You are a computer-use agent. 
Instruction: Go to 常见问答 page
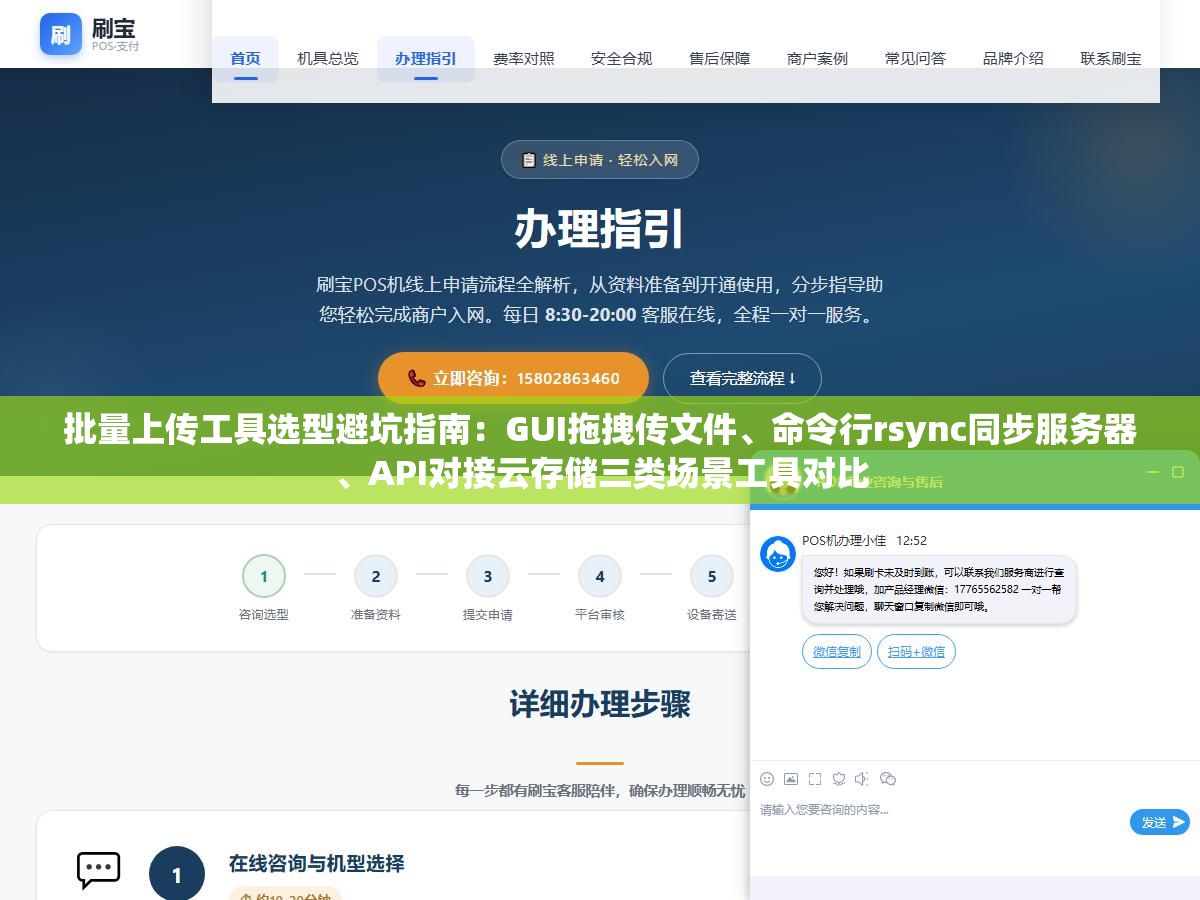[x=916, y=58]
